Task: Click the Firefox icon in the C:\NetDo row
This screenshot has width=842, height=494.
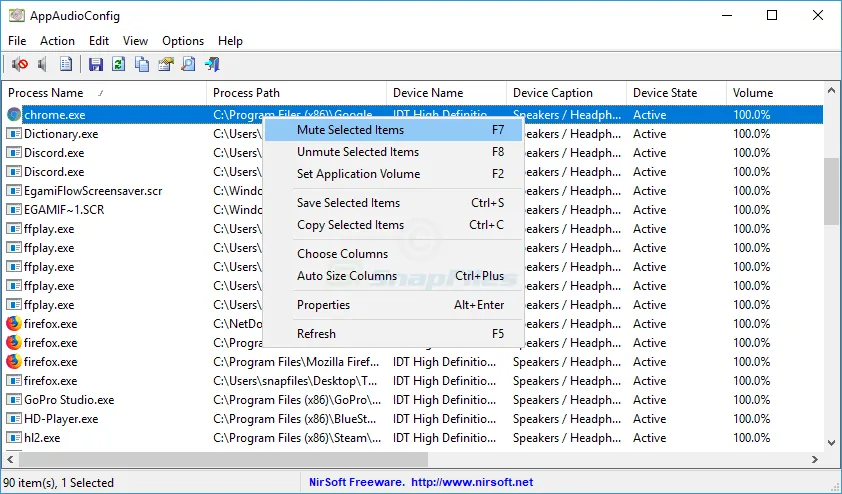Action: coord(14,323)
